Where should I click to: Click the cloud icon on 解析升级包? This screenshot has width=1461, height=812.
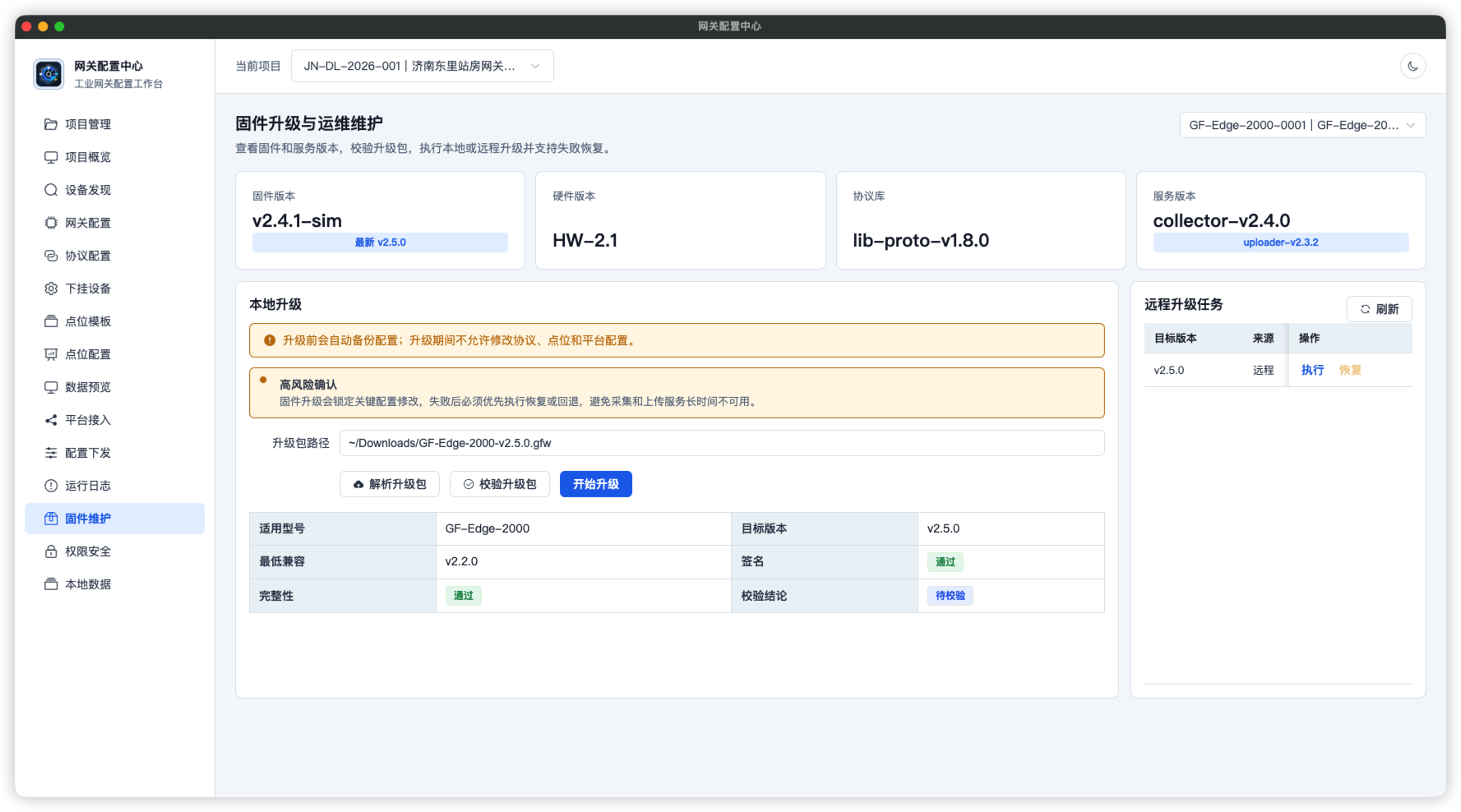pos(358,484)
